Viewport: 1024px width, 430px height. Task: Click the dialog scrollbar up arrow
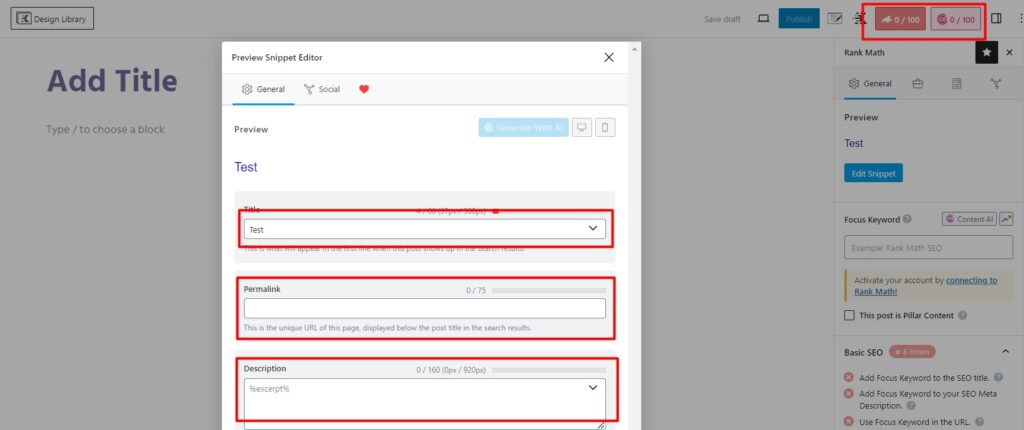coord(632,48)
